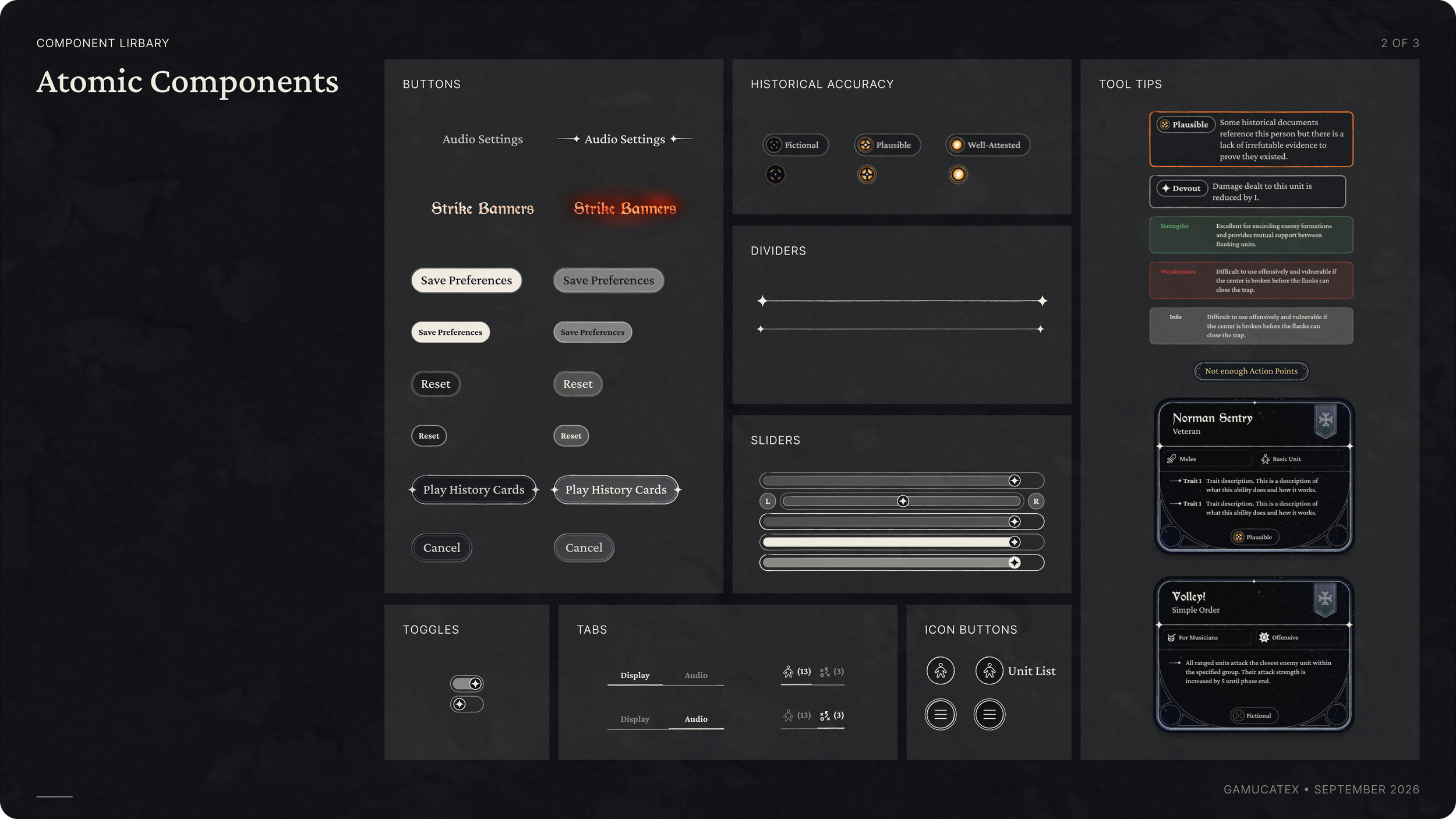Screen dimensions: 1456x819
Task: Click the Fictional chip on the Volley! card
Action: (1254, 716)
